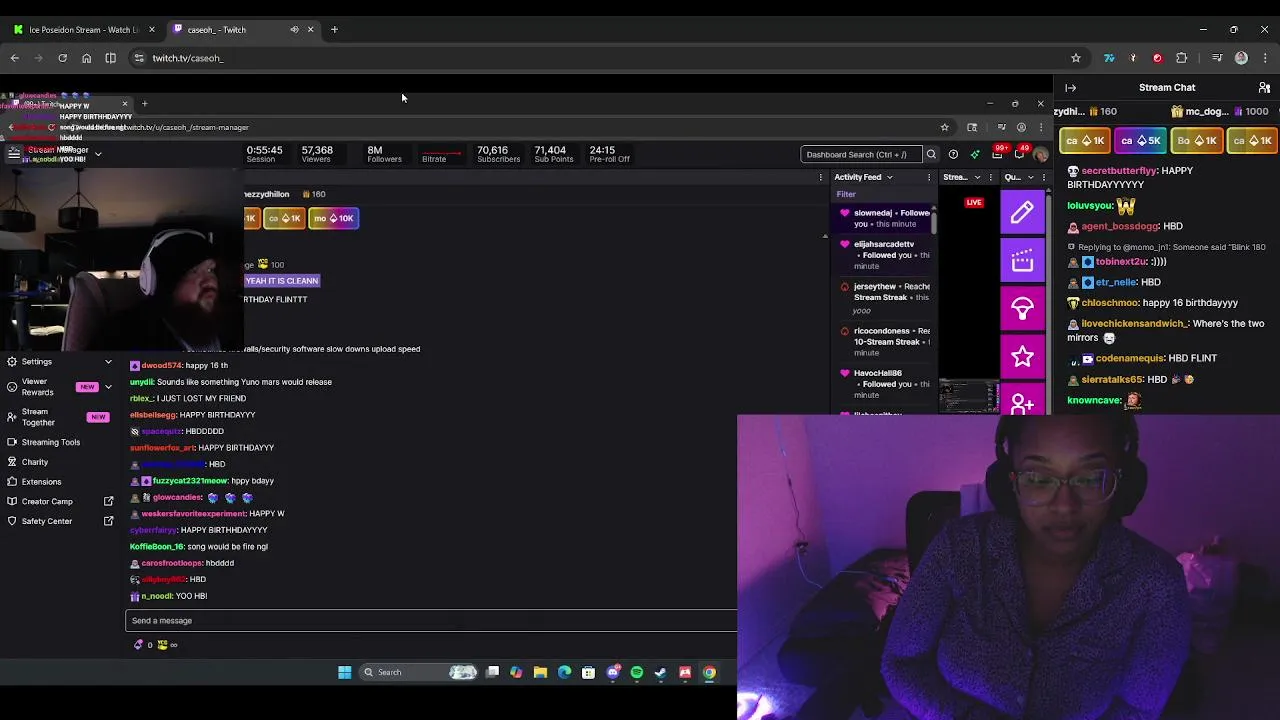Image resolution: width=1280 pixels, height=720 pixels.
Task: Reload the outer browser page
Action: coord(62,58)
